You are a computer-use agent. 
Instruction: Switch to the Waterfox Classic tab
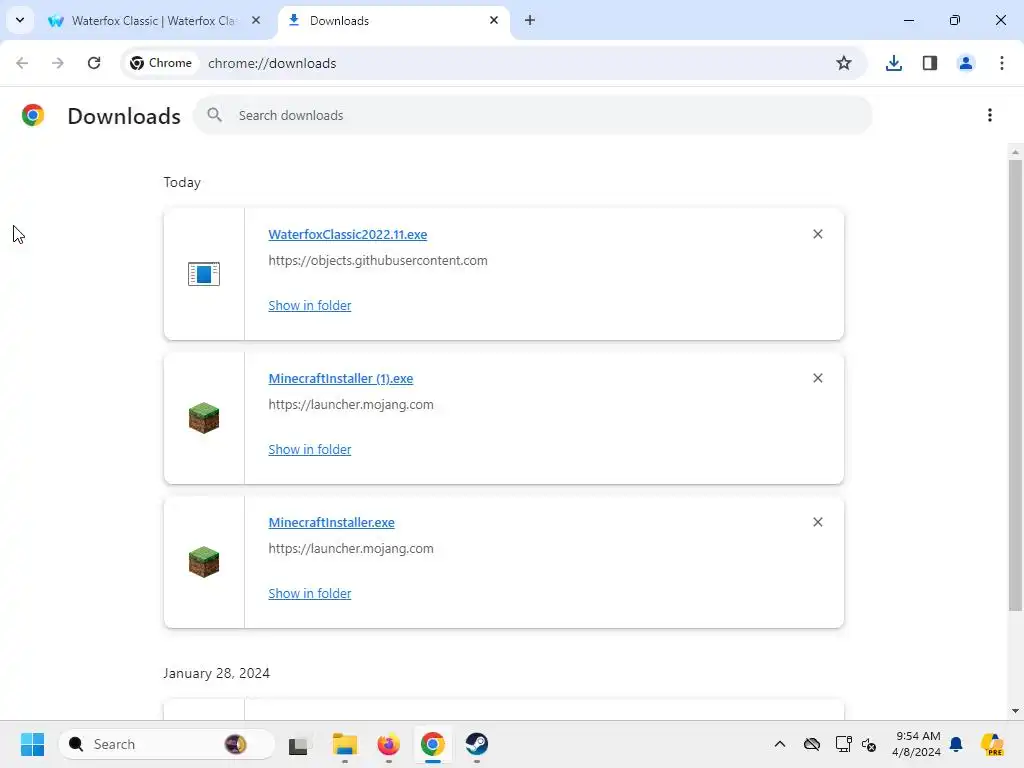coord(154,20)
